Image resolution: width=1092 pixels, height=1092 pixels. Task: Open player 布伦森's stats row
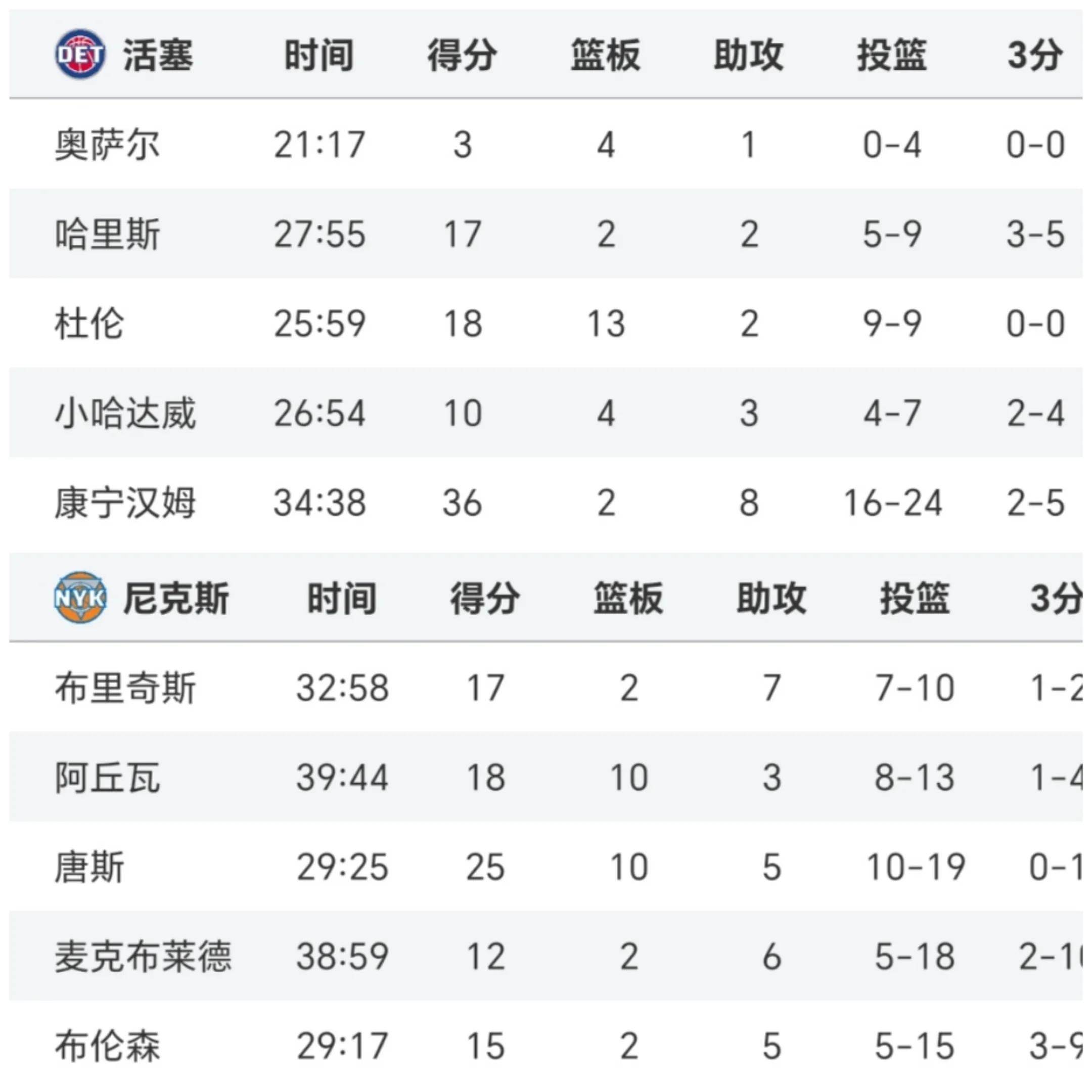[x=107, y=1045]
